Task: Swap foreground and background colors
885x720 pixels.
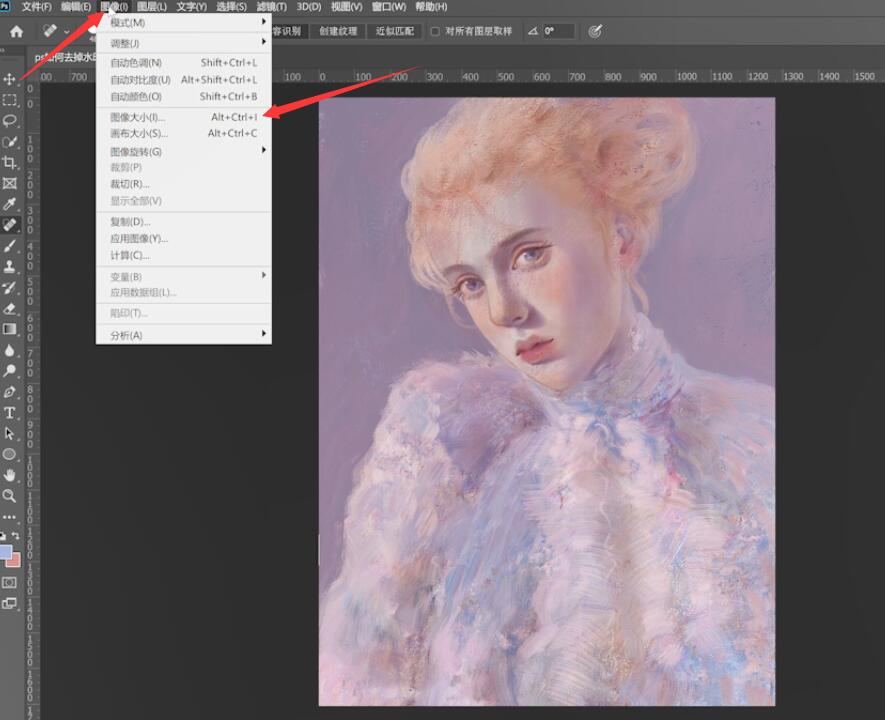Action: tap(16, 535)
